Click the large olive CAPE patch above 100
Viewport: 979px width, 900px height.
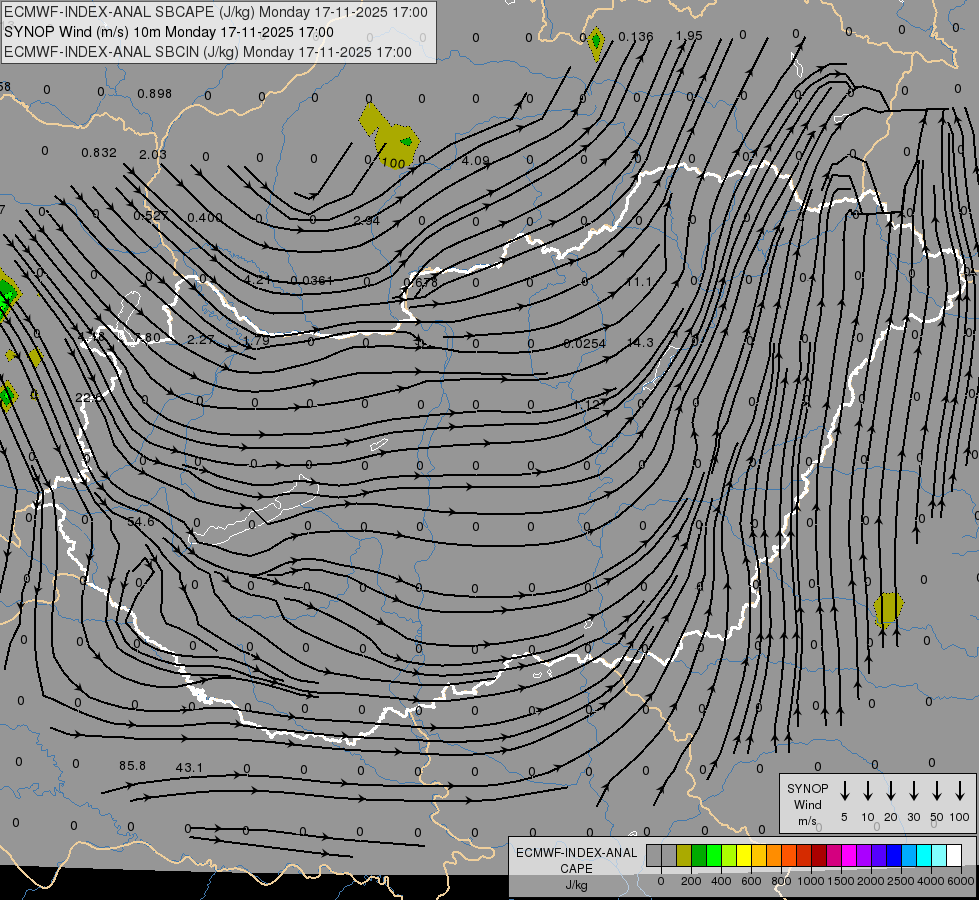coord(388,134)
